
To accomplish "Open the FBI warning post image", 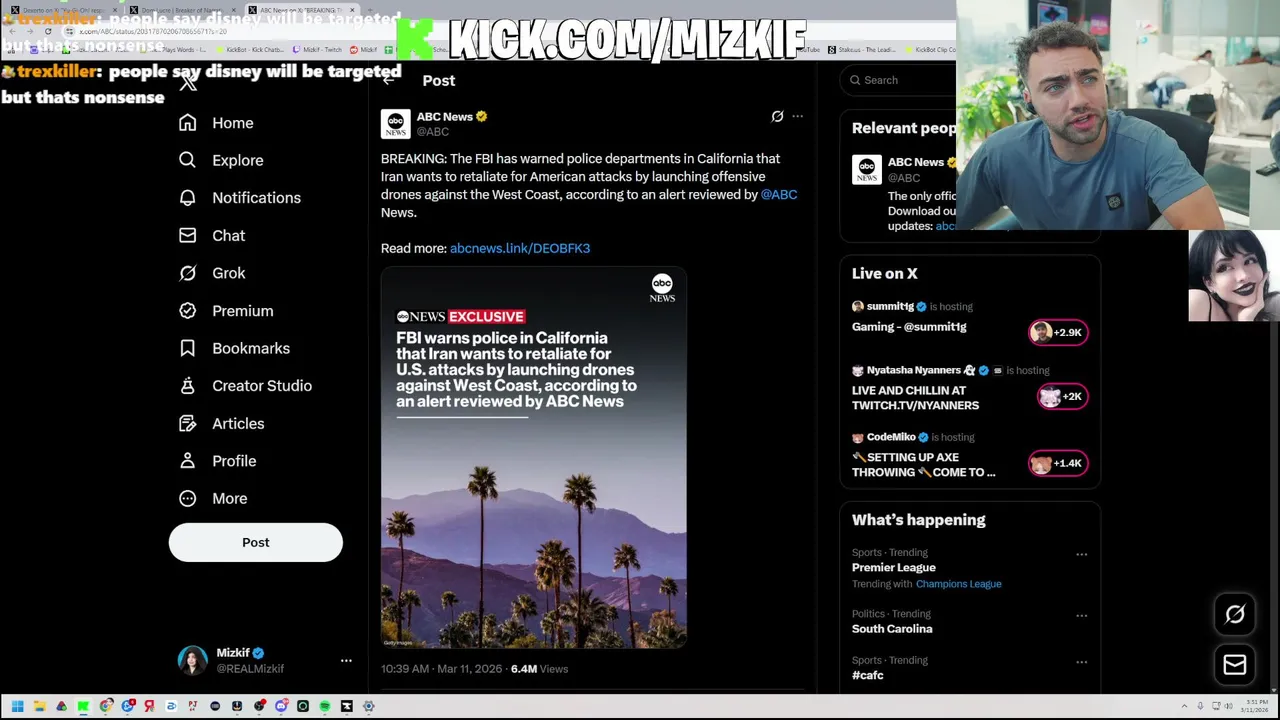I will [534, 457].
